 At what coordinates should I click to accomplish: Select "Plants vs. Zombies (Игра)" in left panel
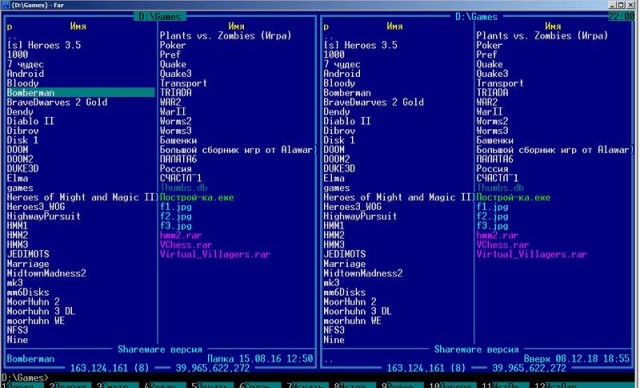coord(226,35)
